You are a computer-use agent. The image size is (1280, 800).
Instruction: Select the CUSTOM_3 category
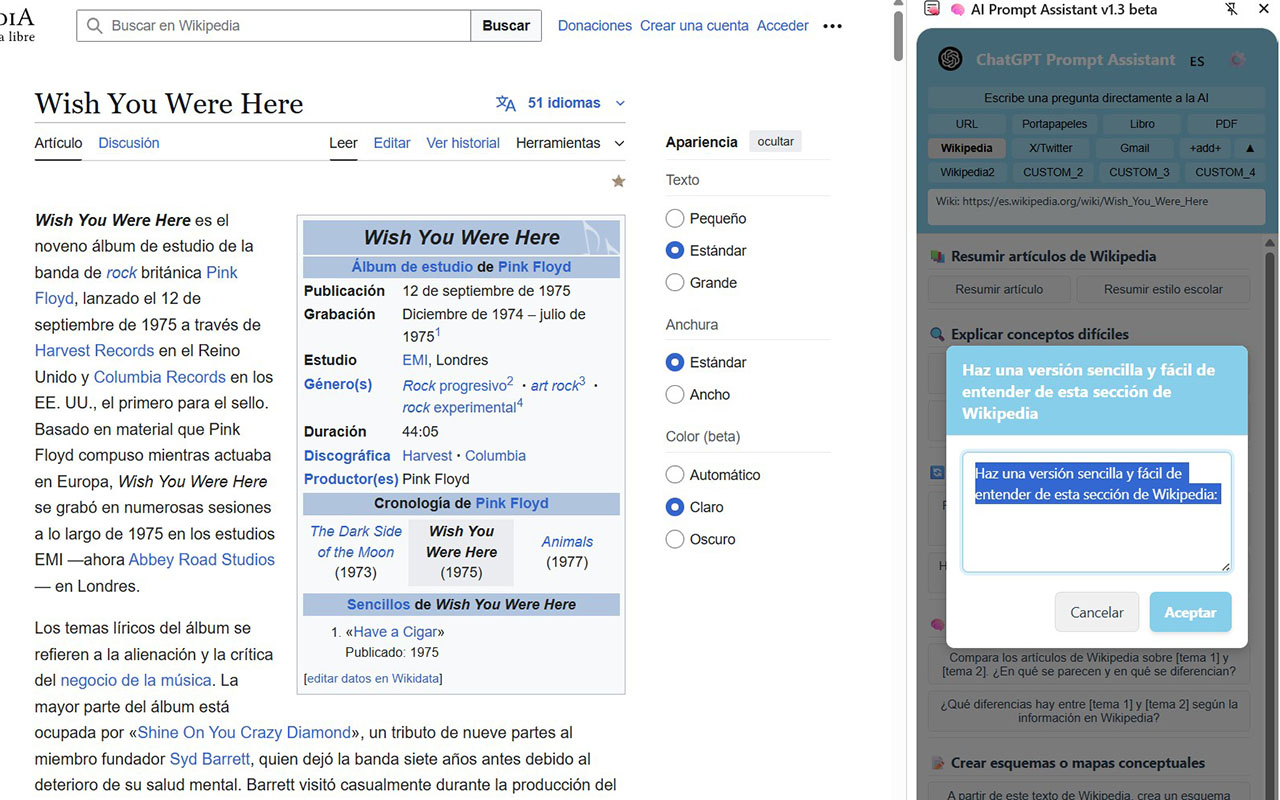point(1139,172)
